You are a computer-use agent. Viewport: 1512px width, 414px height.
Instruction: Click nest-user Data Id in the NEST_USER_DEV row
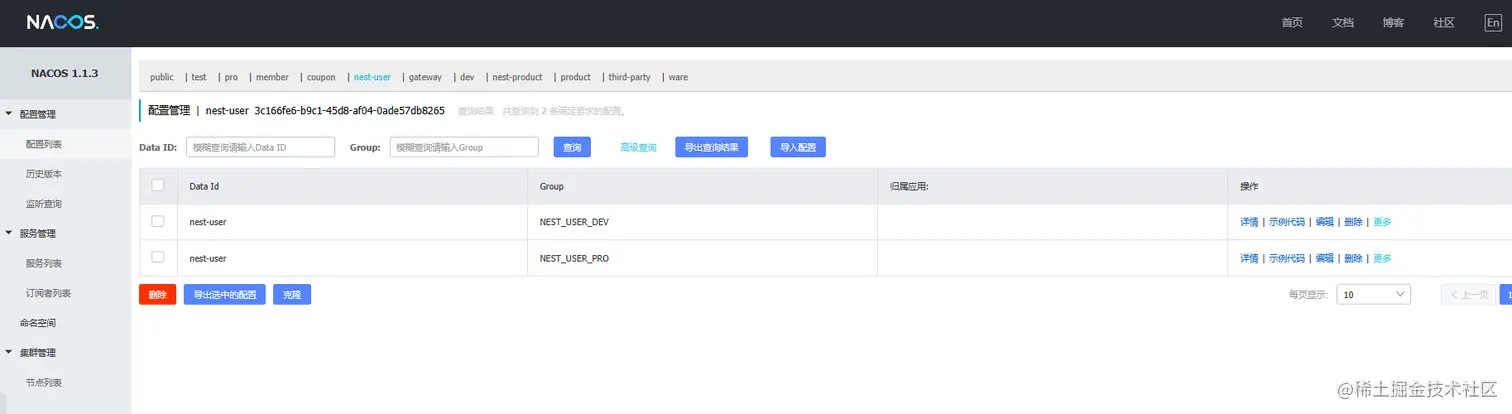[208, 222]
